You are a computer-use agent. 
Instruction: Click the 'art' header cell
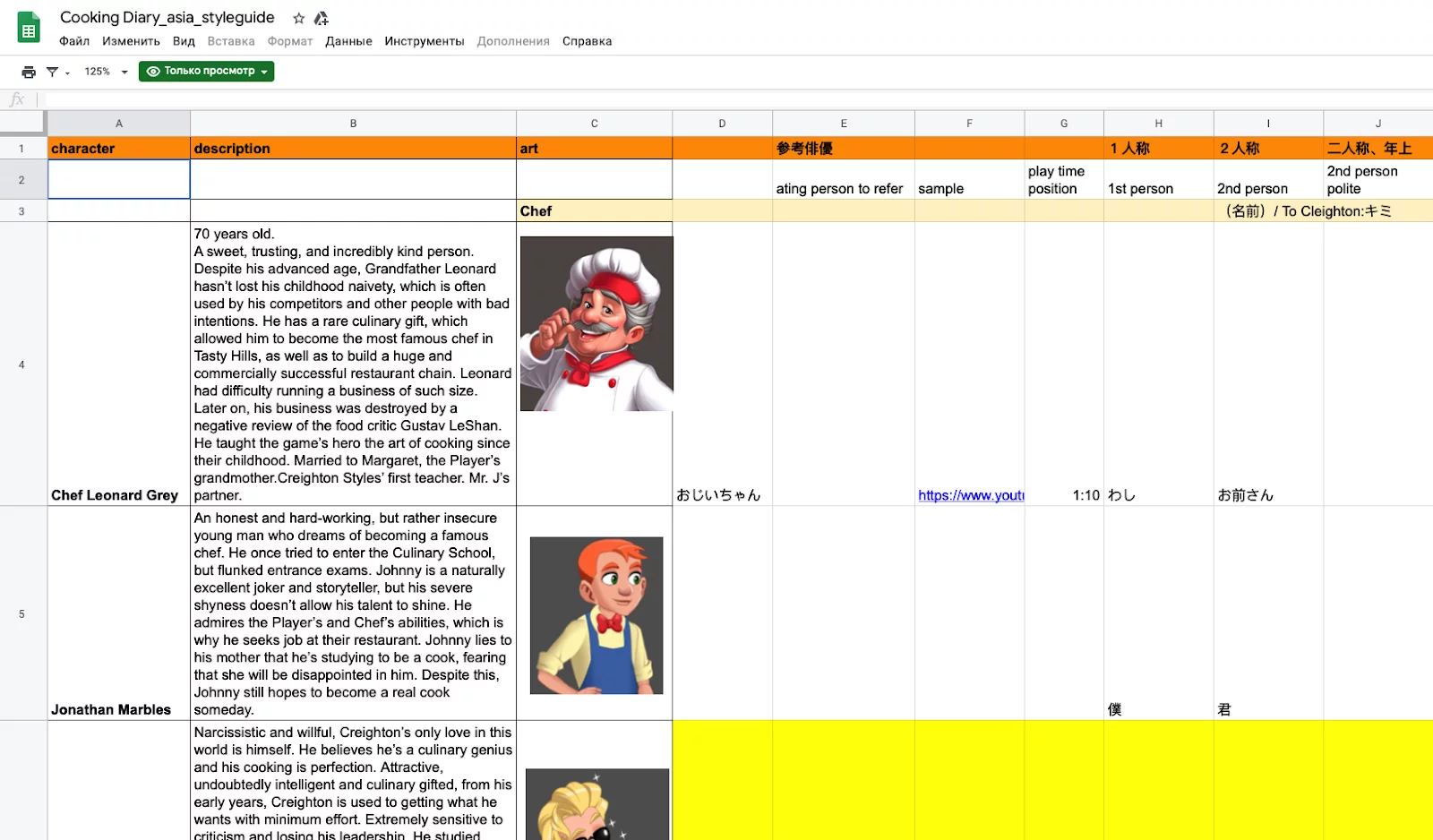pyautogui.click(x=594, y=149)
